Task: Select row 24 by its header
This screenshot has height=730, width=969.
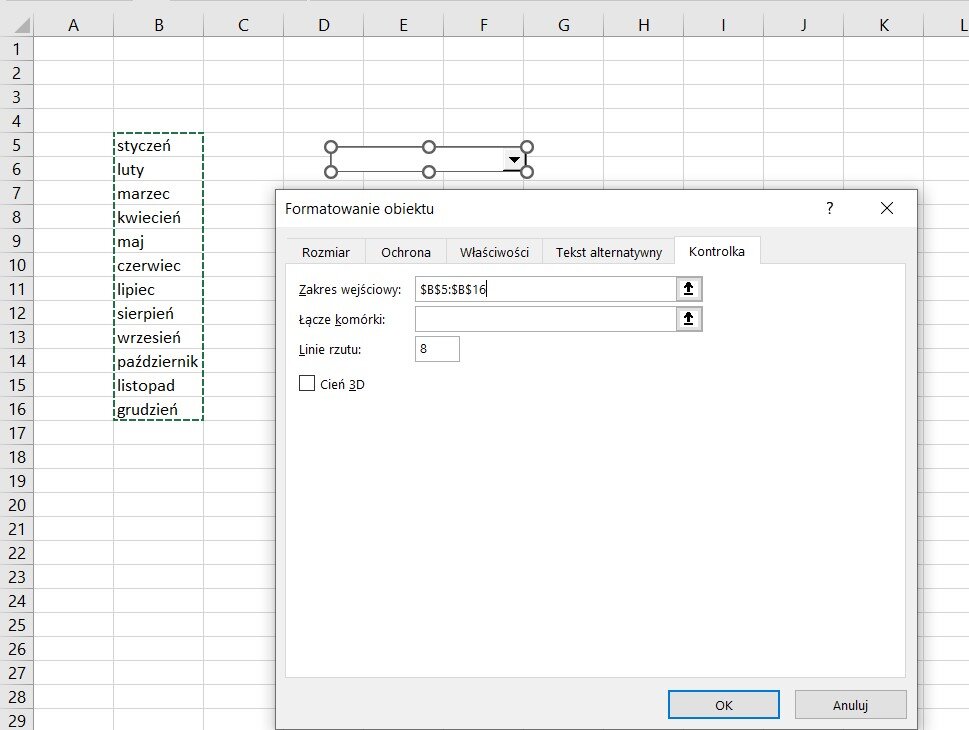Action: tap(17, 601)
